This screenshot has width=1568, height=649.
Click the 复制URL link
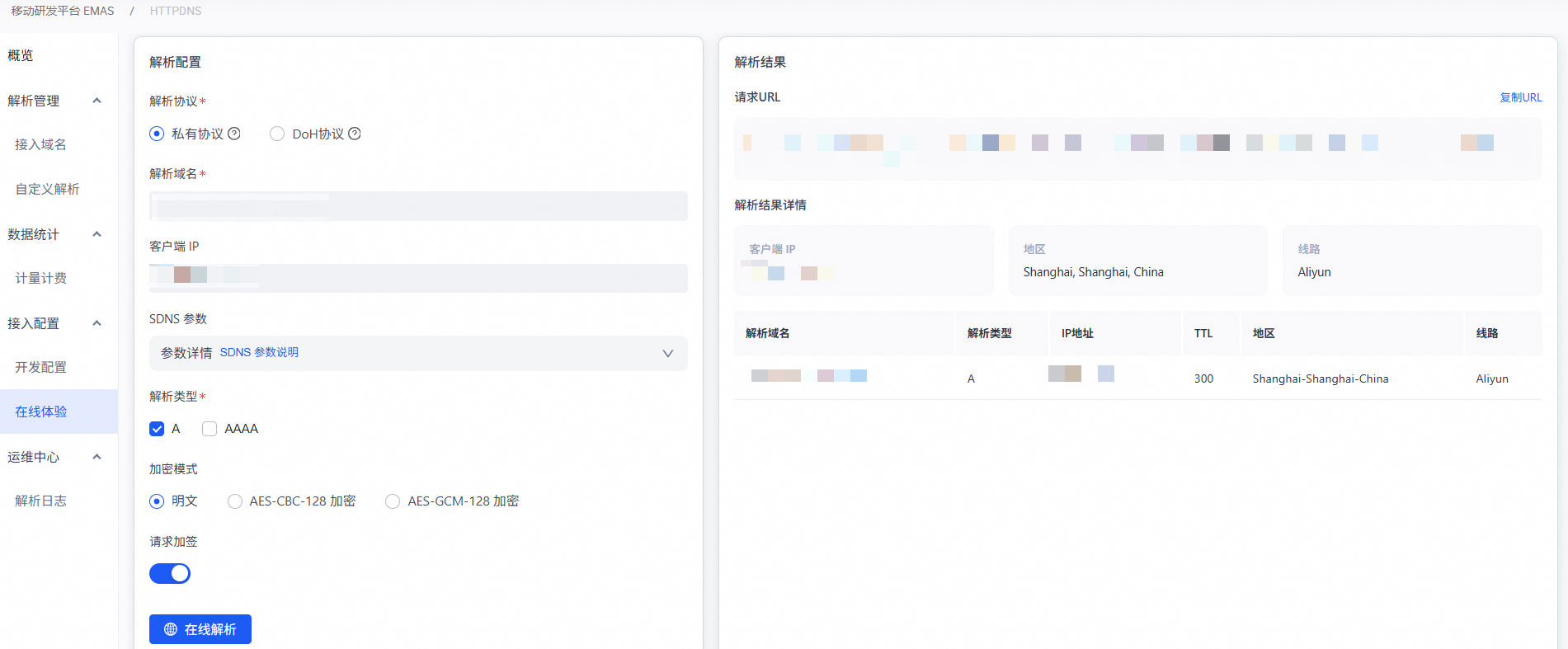(1520, 97)
